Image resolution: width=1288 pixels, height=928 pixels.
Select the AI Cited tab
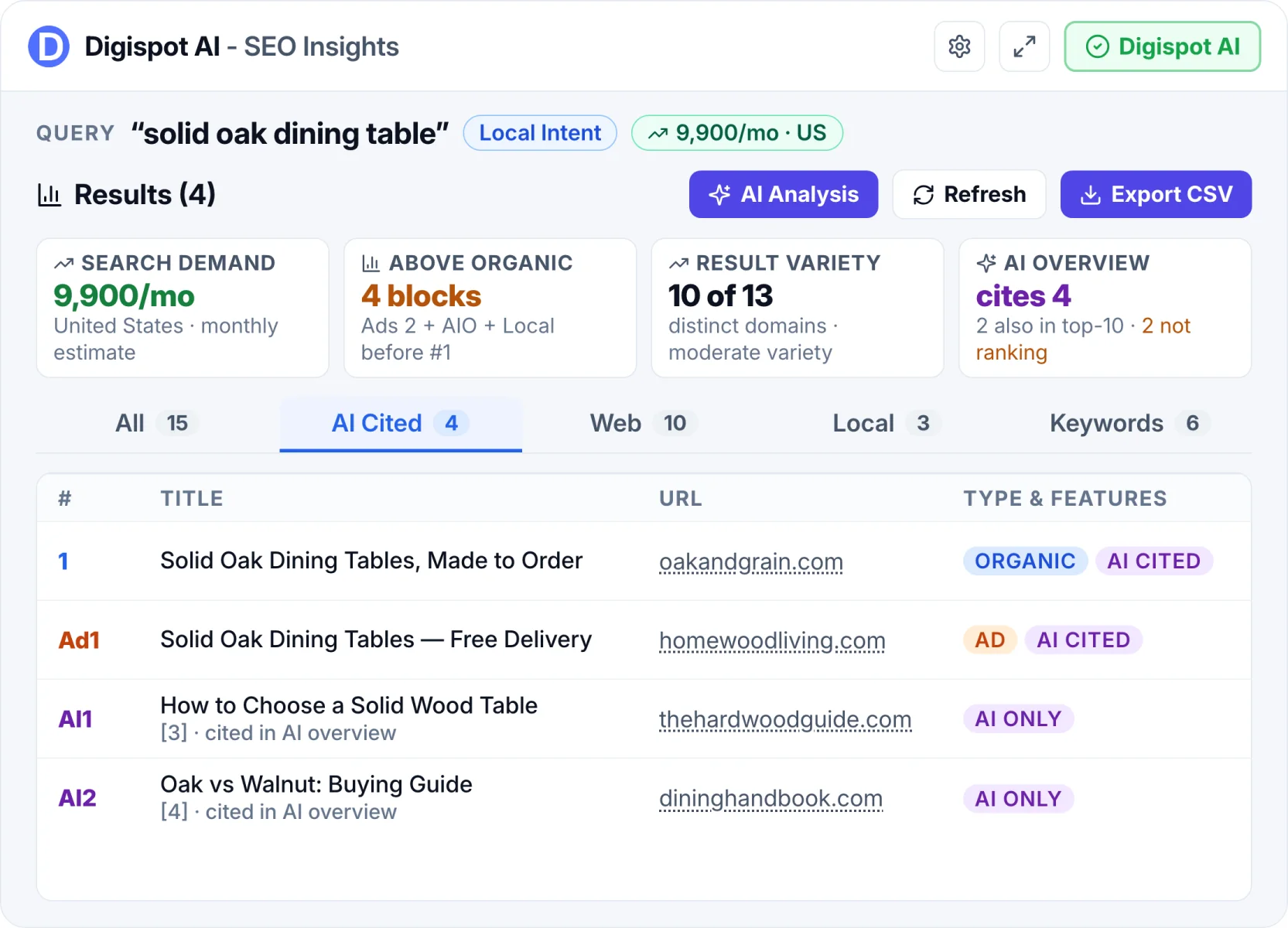pyautogui.click(x=401, y=423)
